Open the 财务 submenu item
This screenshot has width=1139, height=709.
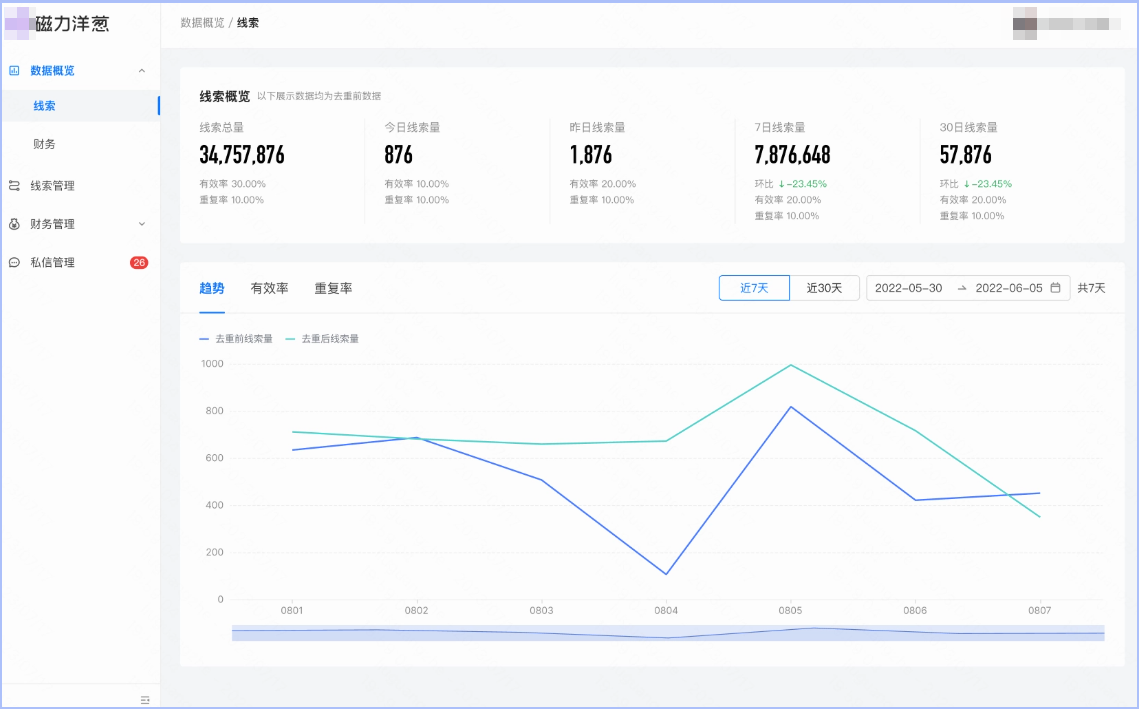pos(44,144)
